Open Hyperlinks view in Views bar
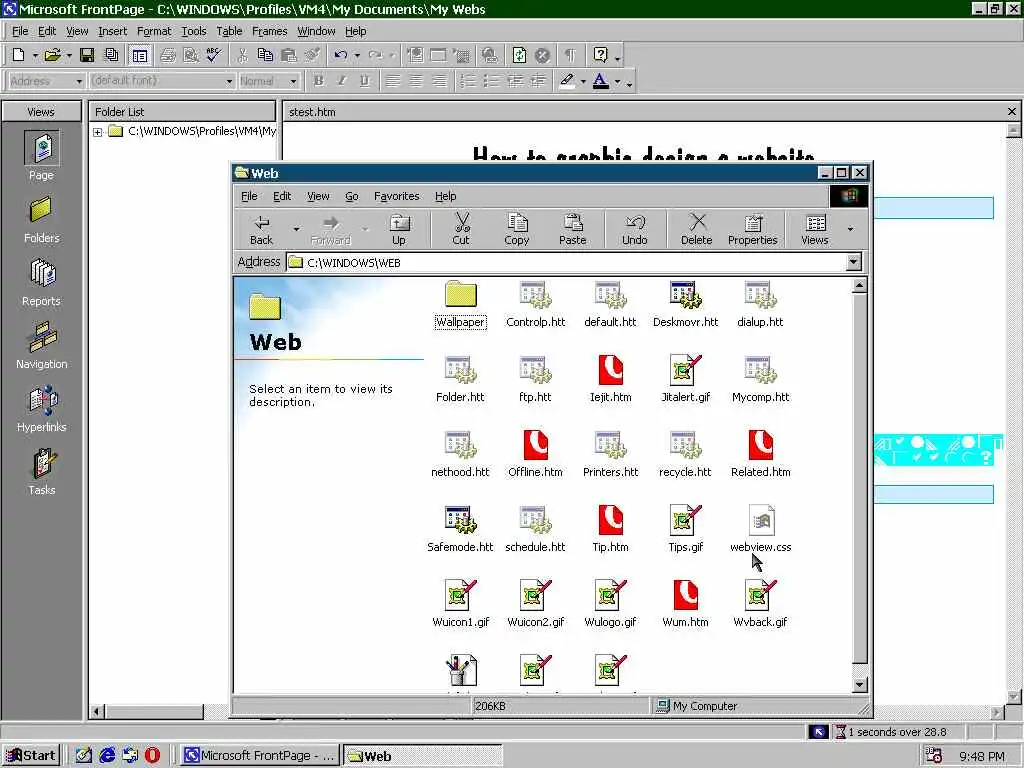 coord(41,409)
